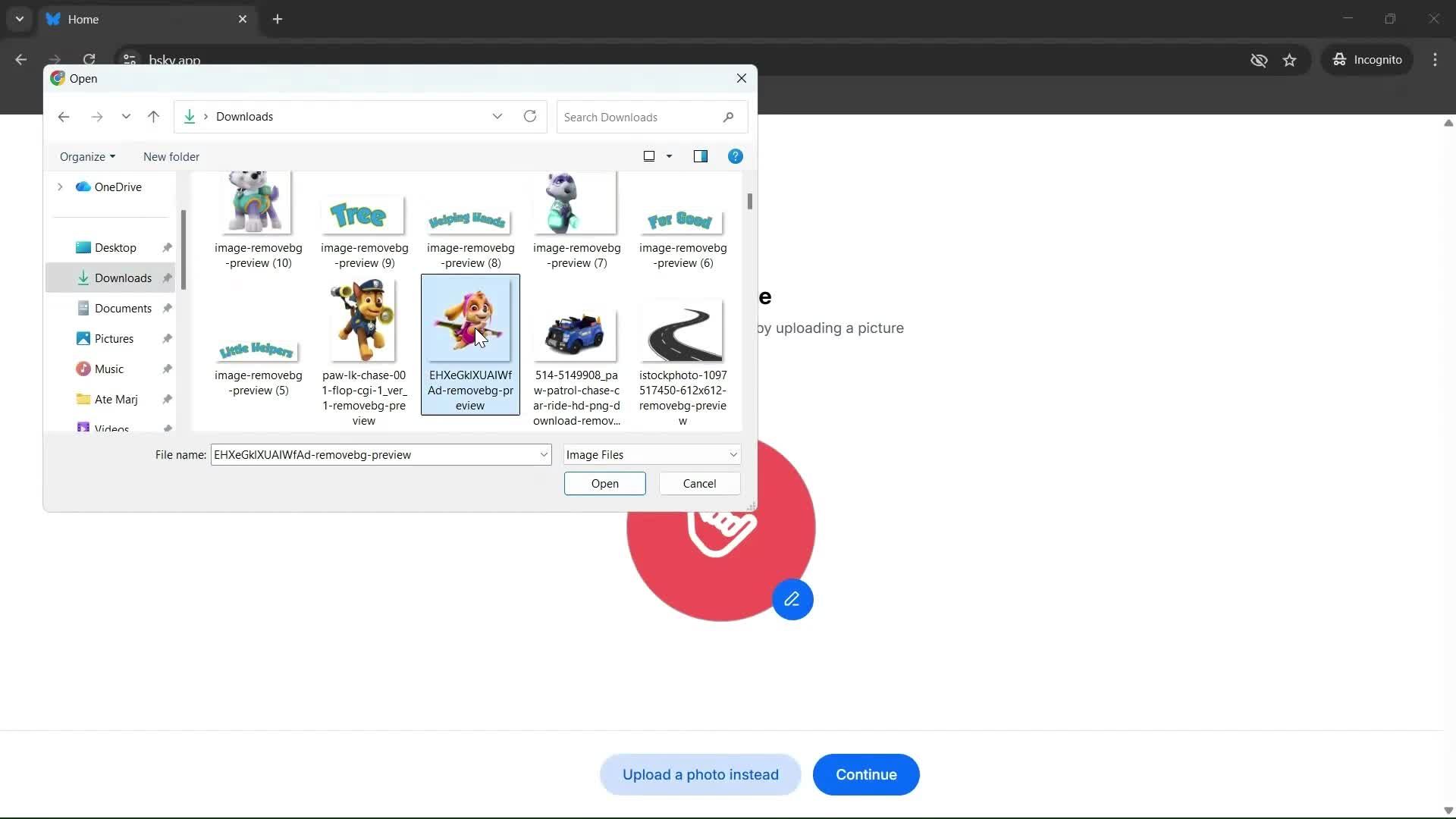Unpin Downloads from Quick access
Viewport: 1456px width, 819px height.
coord(168,278)
